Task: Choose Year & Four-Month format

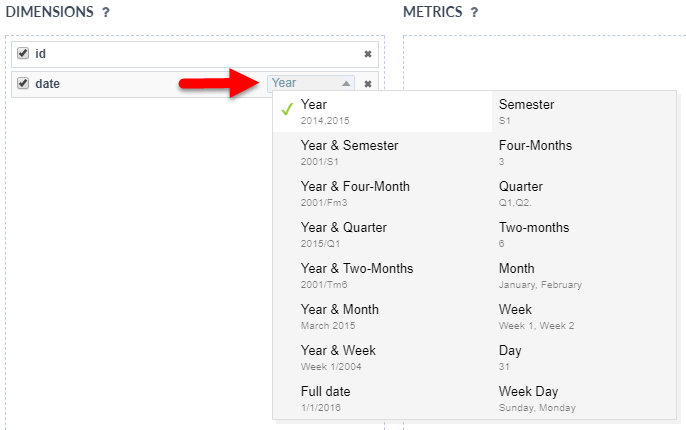Action: [x=355, y=193]
